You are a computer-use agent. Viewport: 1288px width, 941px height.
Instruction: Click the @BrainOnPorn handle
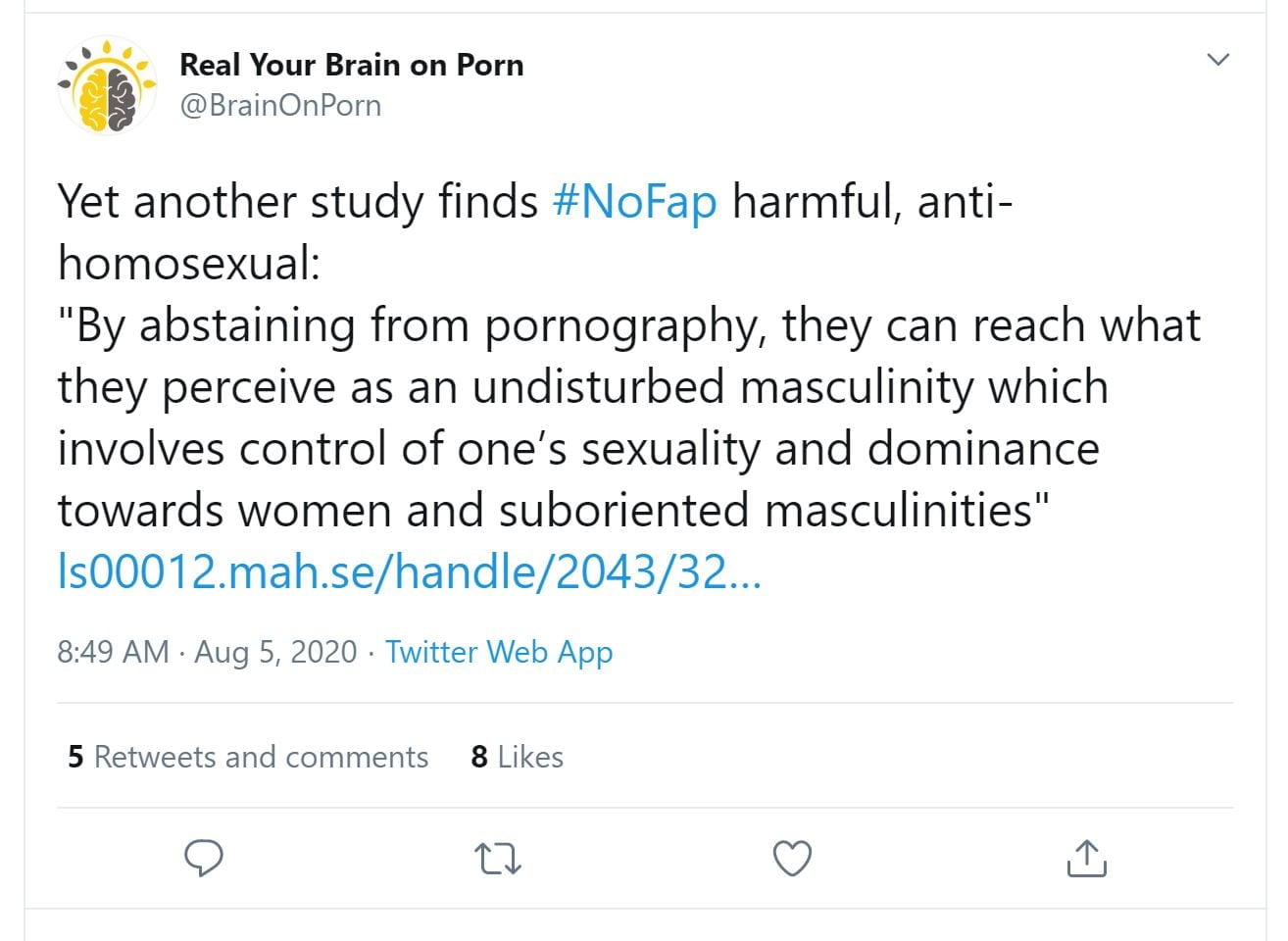tap(280, 105)
